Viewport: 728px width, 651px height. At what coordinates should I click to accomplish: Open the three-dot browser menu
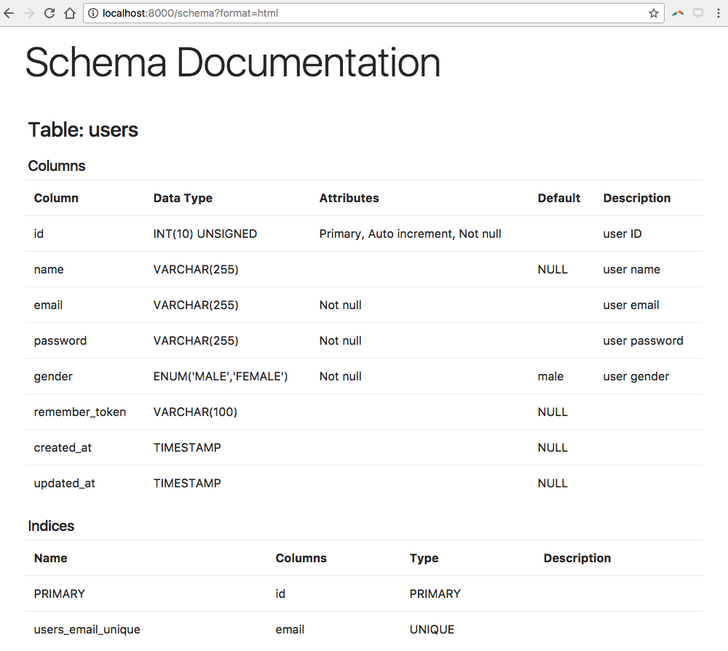point(718,13)
